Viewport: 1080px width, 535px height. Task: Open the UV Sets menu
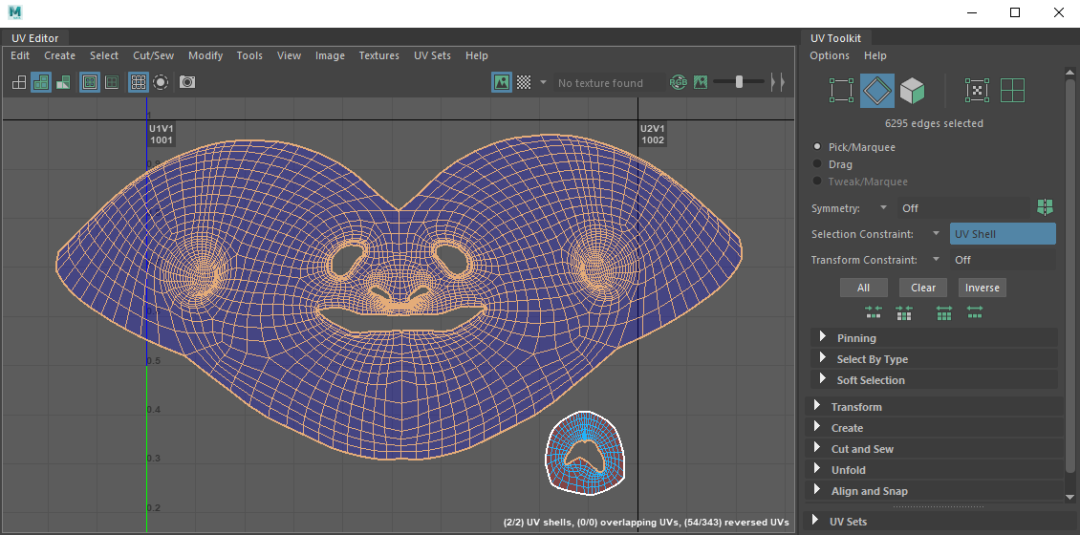(x=432, y=56)
